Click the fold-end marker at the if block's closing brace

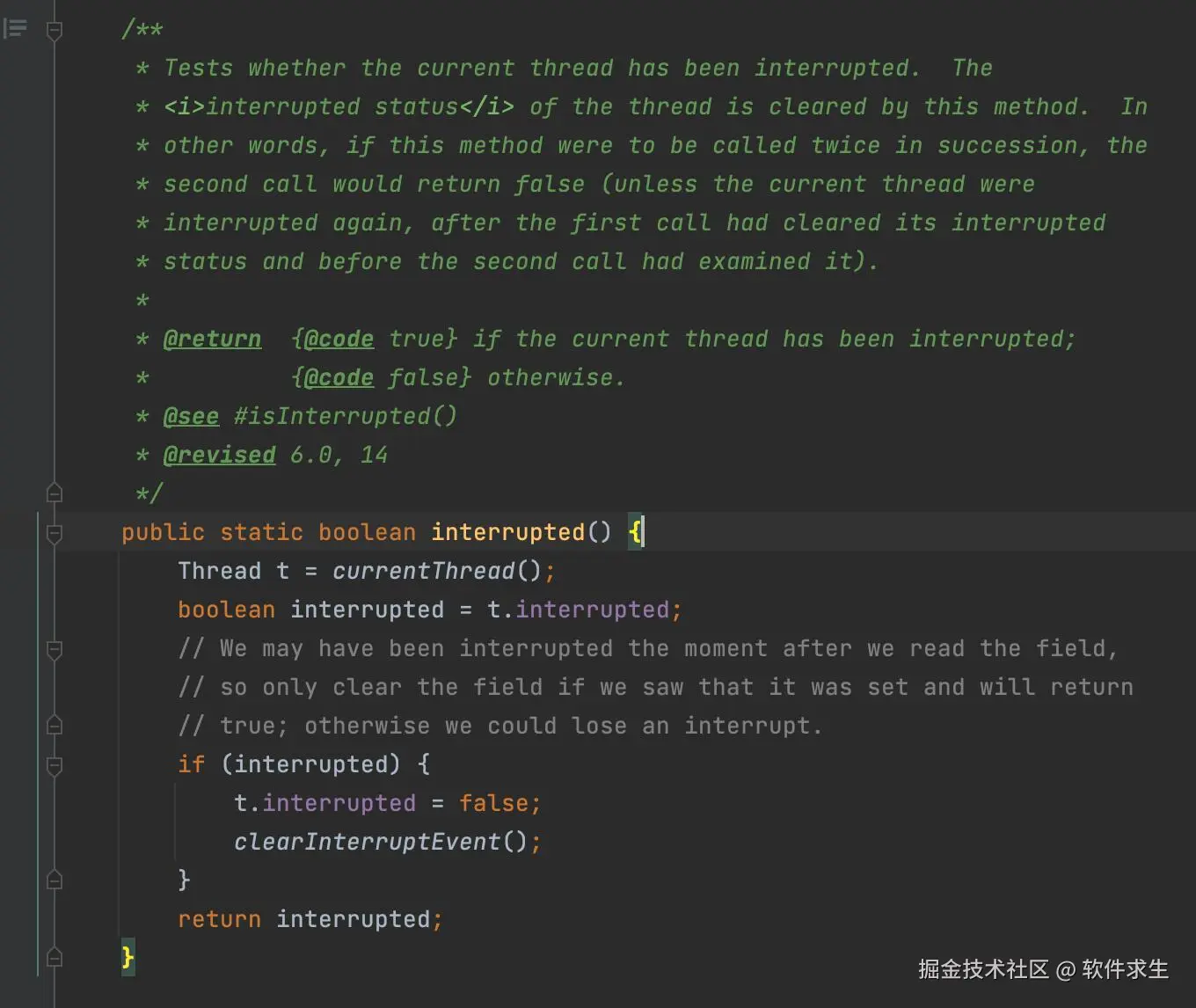(x=55, y=880)
